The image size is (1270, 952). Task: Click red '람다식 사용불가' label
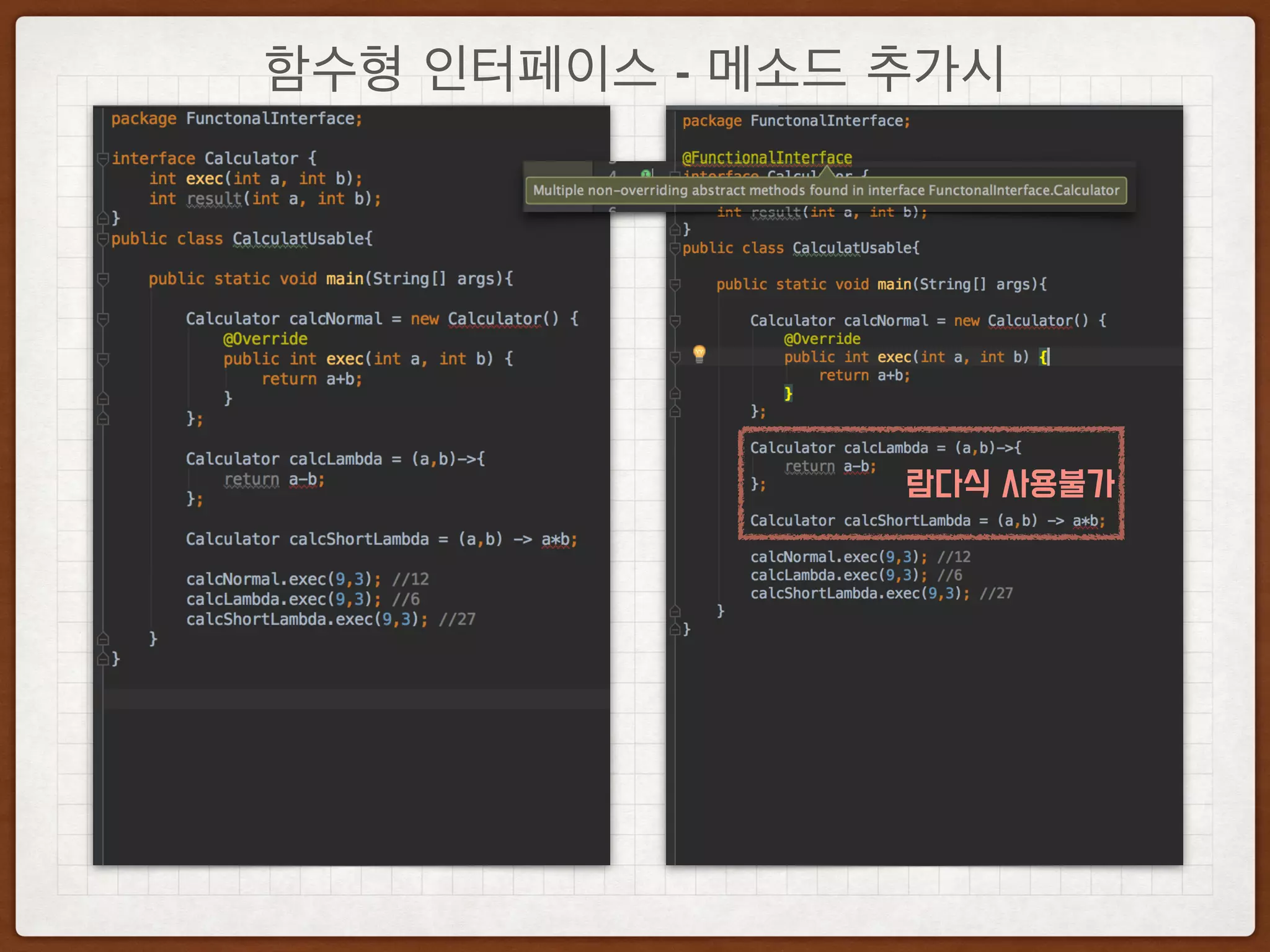pos(1010,483)
